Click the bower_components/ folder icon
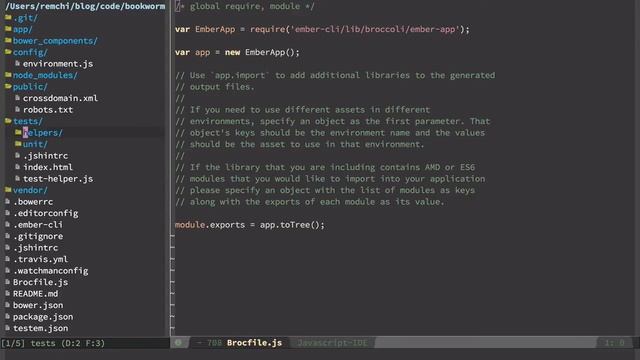The width and height of the screenshot is (640, 360). [8, 40]
